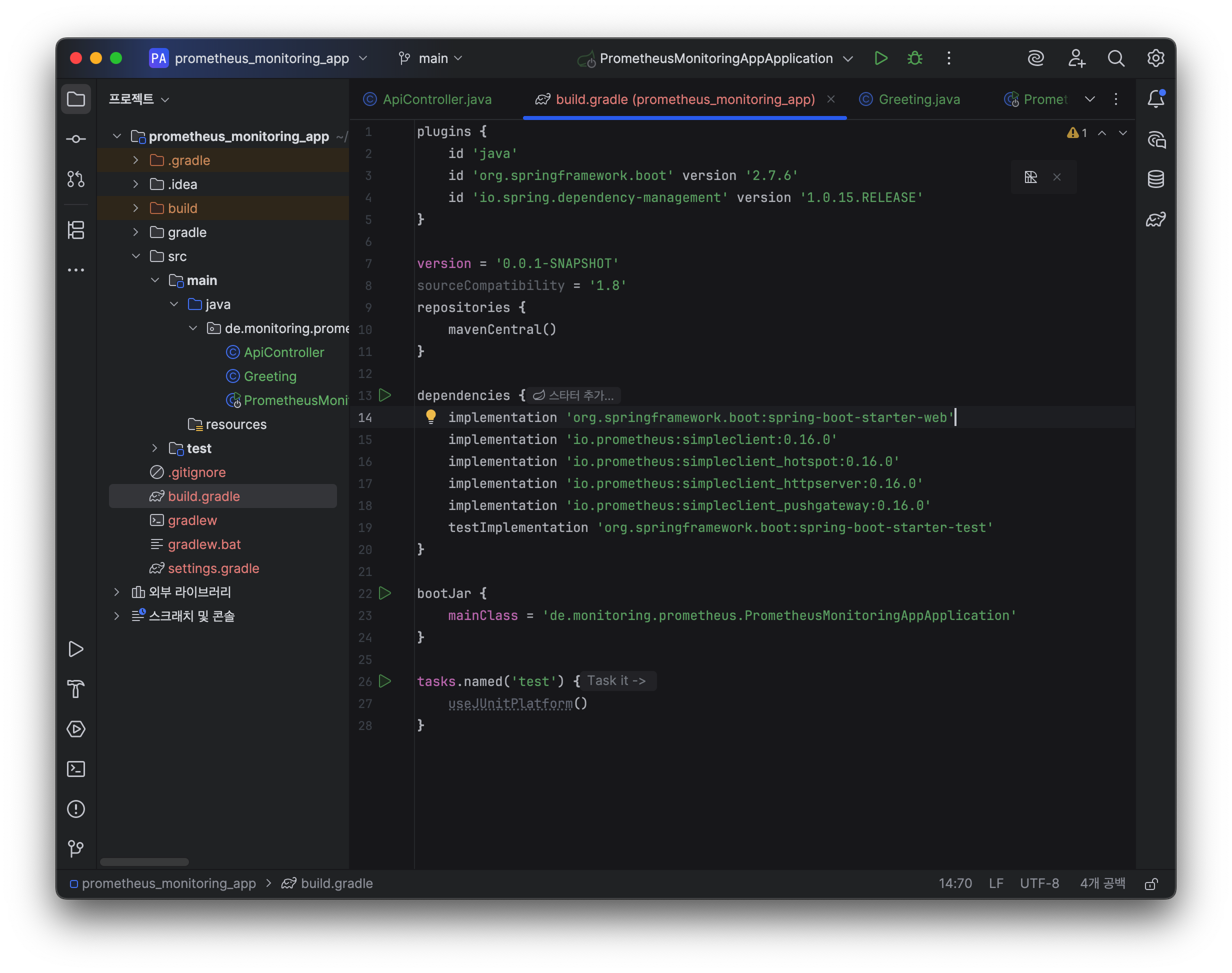Screen dimensions: 1232x973
Task: Expand the .gradle folder in project tree
Action: [x=135, y=160]
